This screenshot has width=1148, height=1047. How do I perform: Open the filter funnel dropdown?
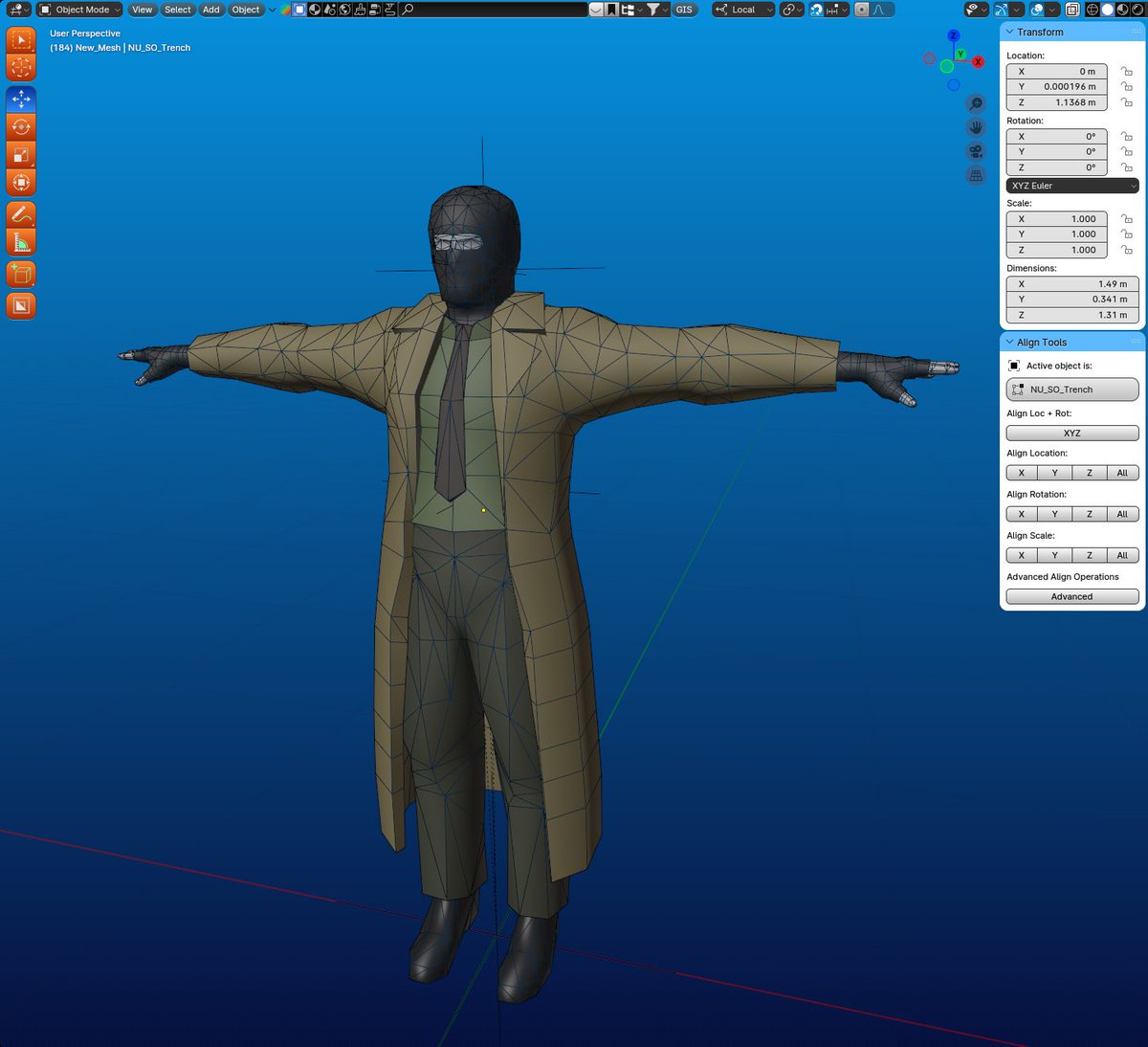[657, 10]
